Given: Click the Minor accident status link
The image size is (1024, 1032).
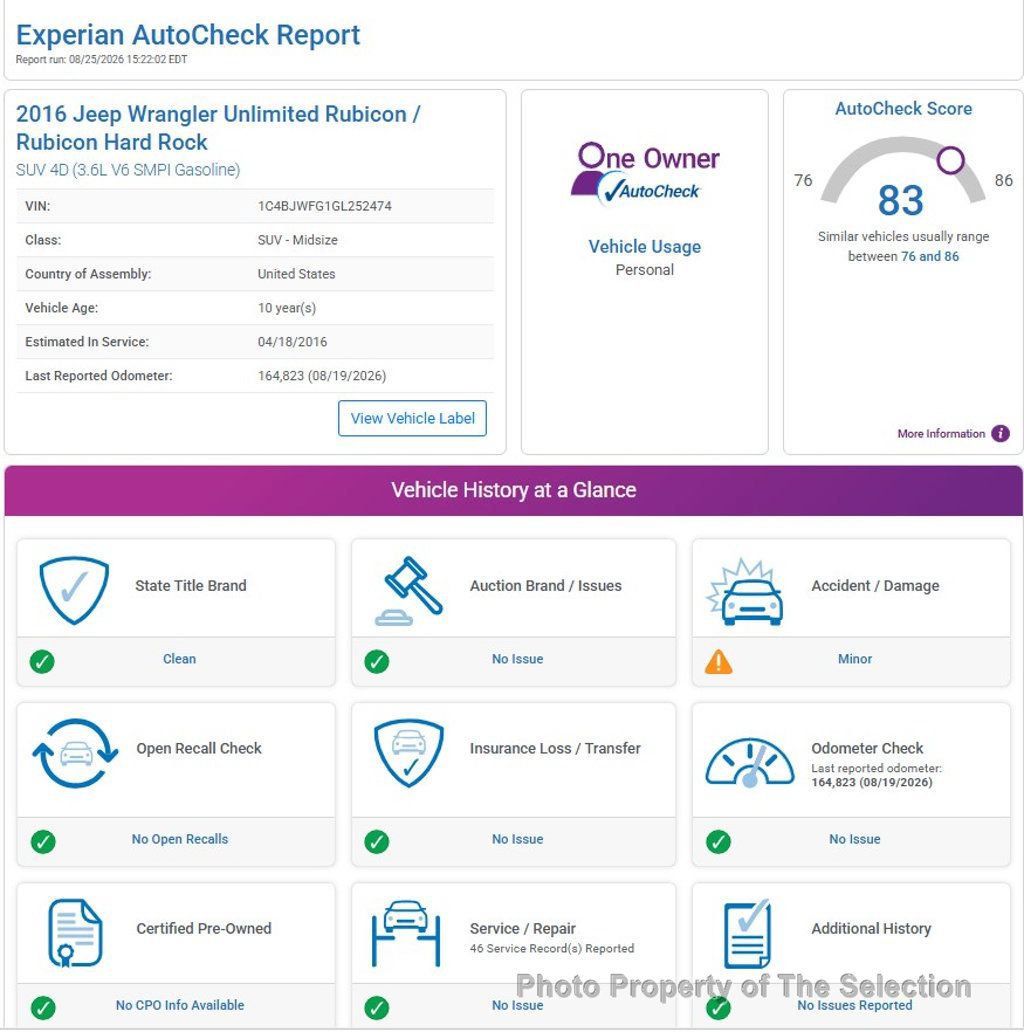Looking at the screenshot, I should click(854, 659).
